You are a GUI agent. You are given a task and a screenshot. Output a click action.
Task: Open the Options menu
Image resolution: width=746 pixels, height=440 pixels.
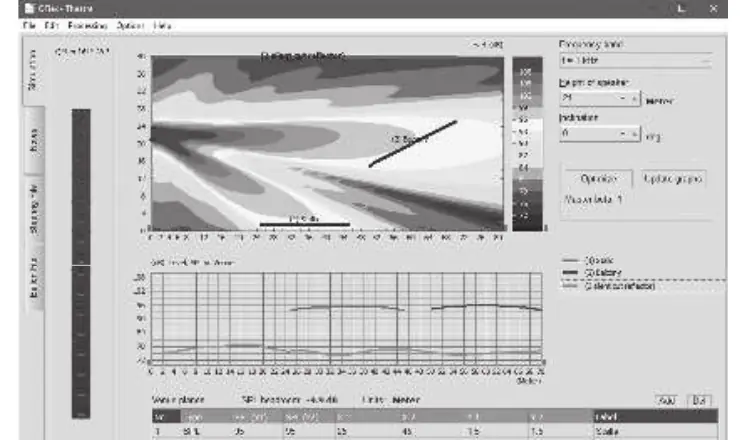click(x=130, y=25)
